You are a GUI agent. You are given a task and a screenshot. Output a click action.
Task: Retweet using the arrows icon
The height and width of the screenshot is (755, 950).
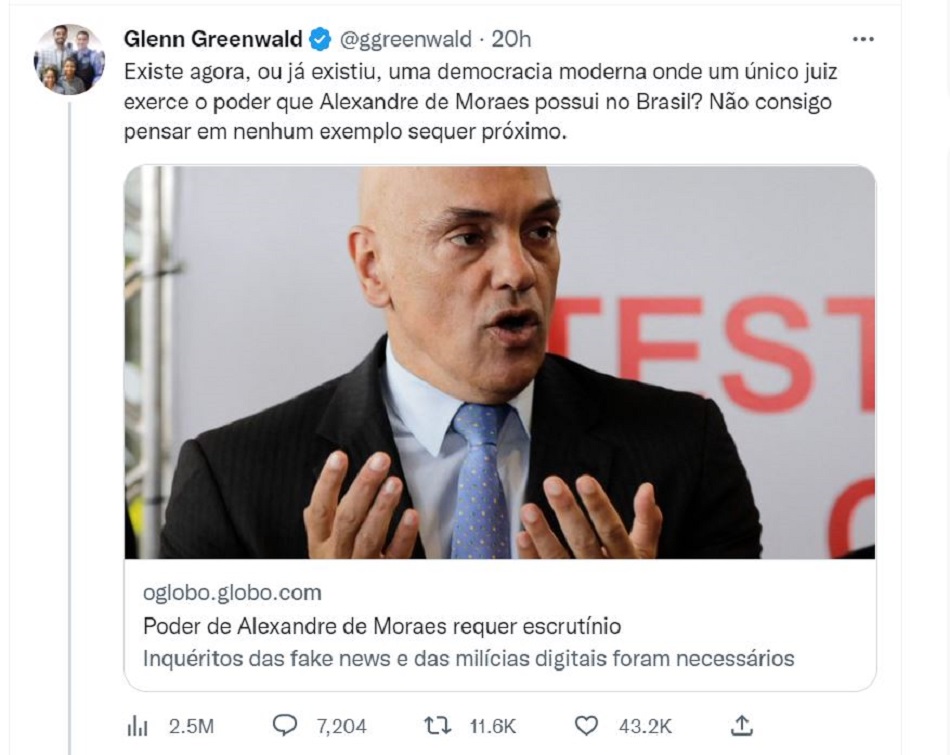click(437, 725)
